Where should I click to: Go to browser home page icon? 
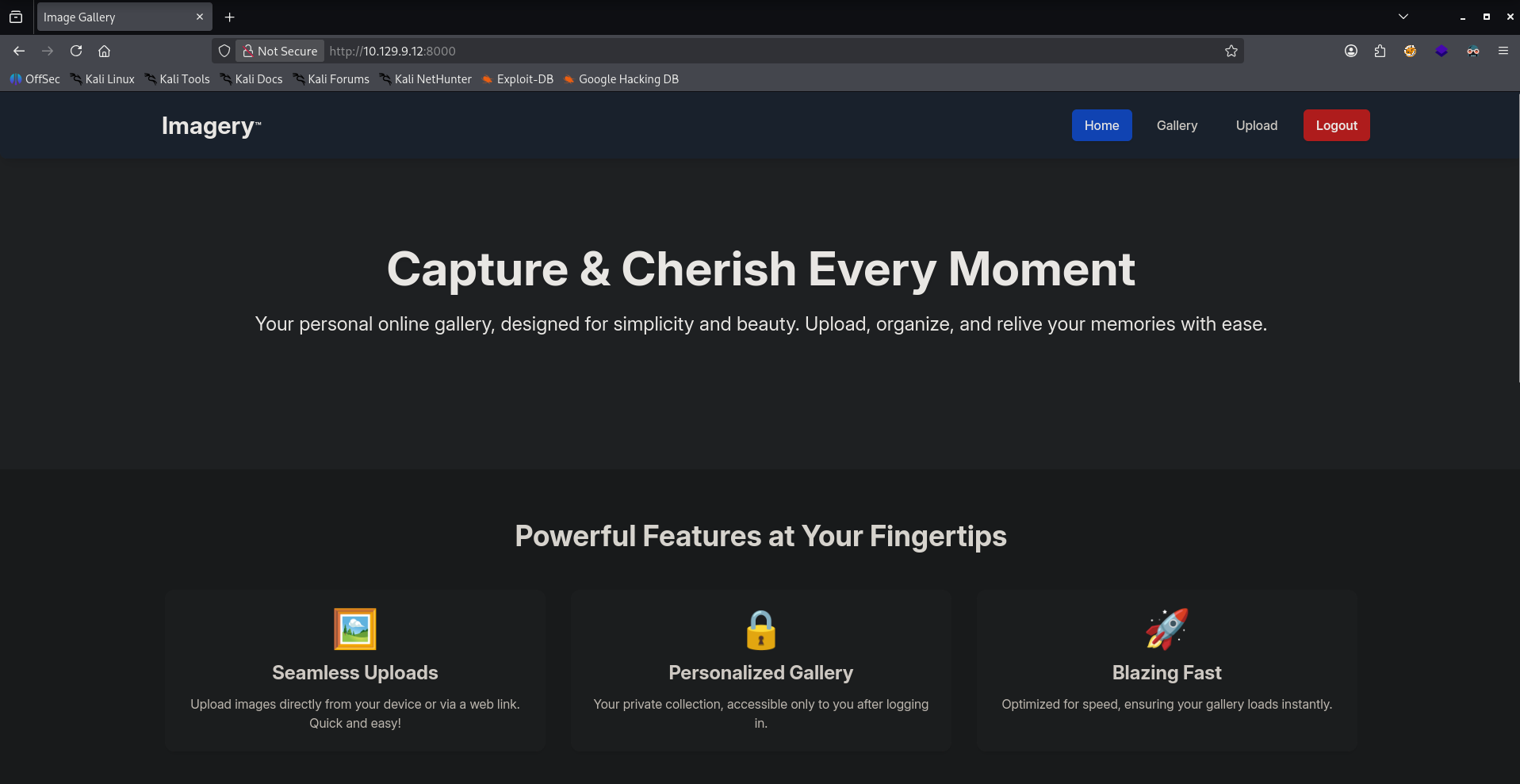pyautogui.click(x=104, y=51)
